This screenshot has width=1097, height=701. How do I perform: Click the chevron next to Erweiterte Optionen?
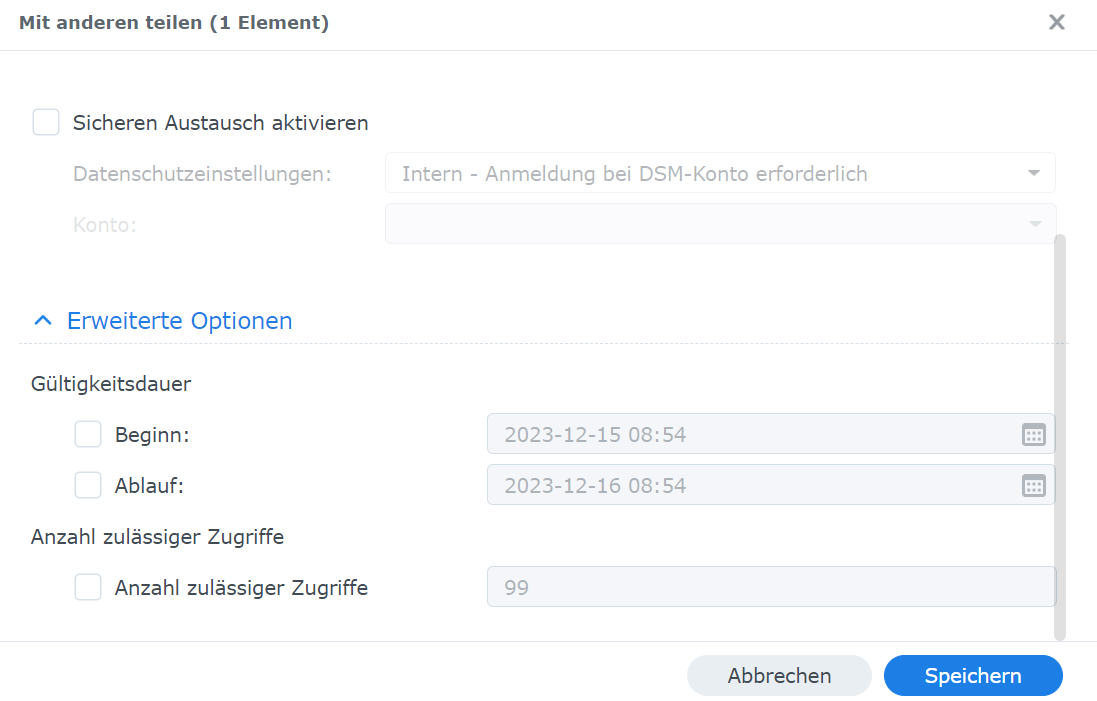pos(43,321)
